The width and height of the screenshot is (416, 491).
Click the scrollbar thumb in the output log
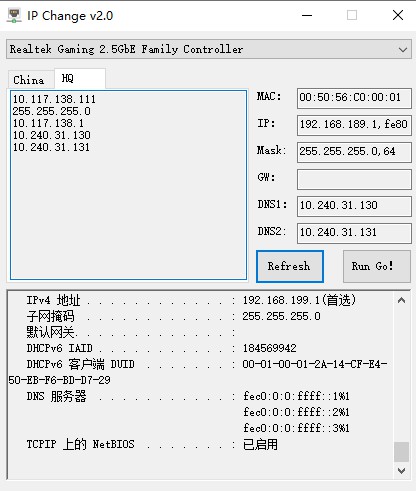[x=401, y=452]
